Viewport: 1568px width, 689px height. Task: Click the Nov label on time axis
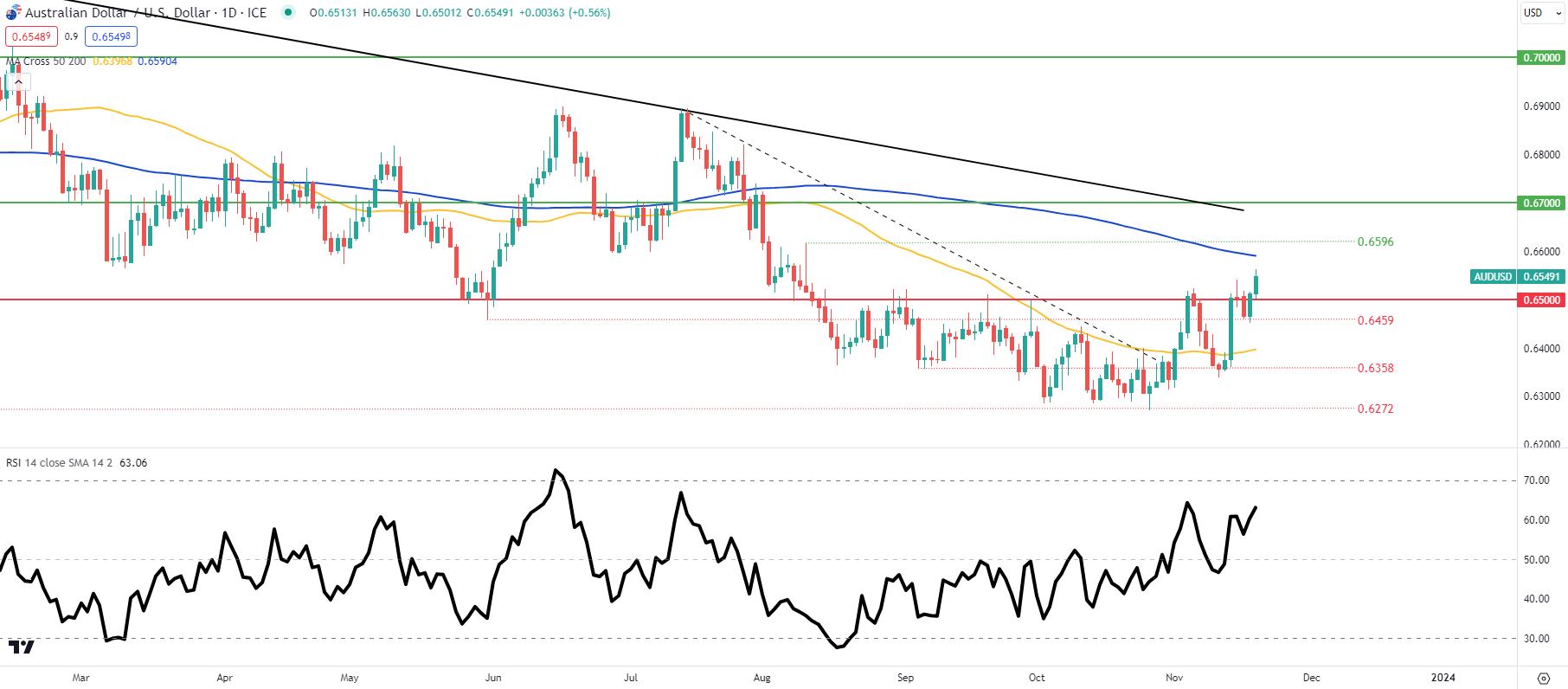(1174, 678)
